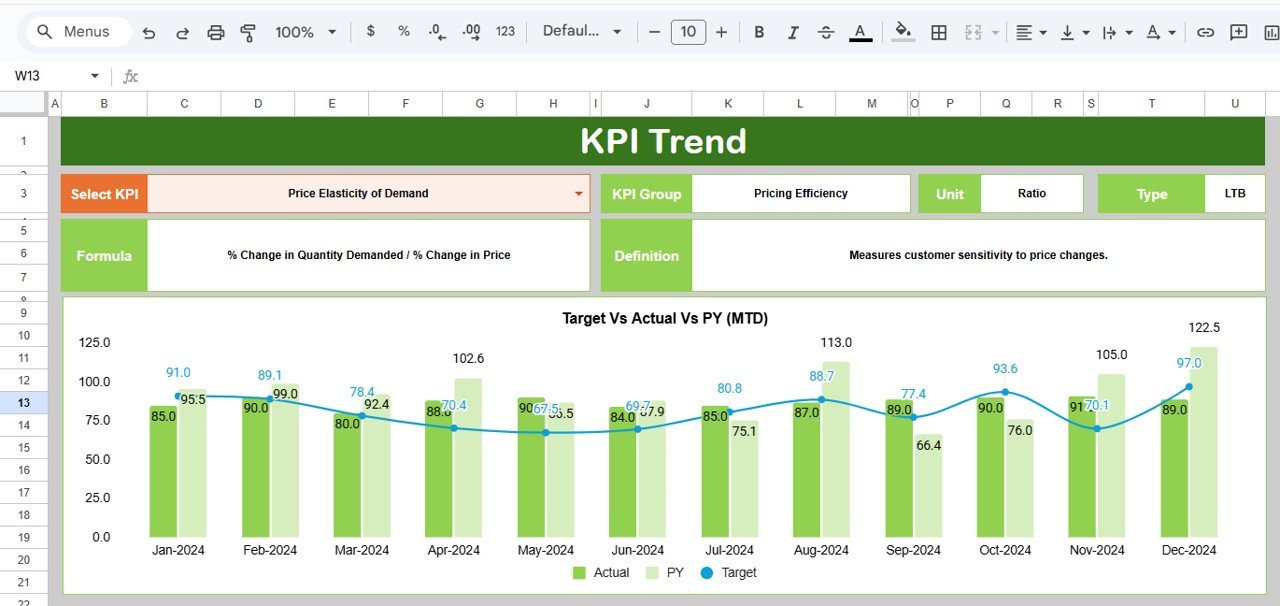This screenshot has width=1280, height=606.
Task: Activate the paint format tool
Action: pos(248,32)
